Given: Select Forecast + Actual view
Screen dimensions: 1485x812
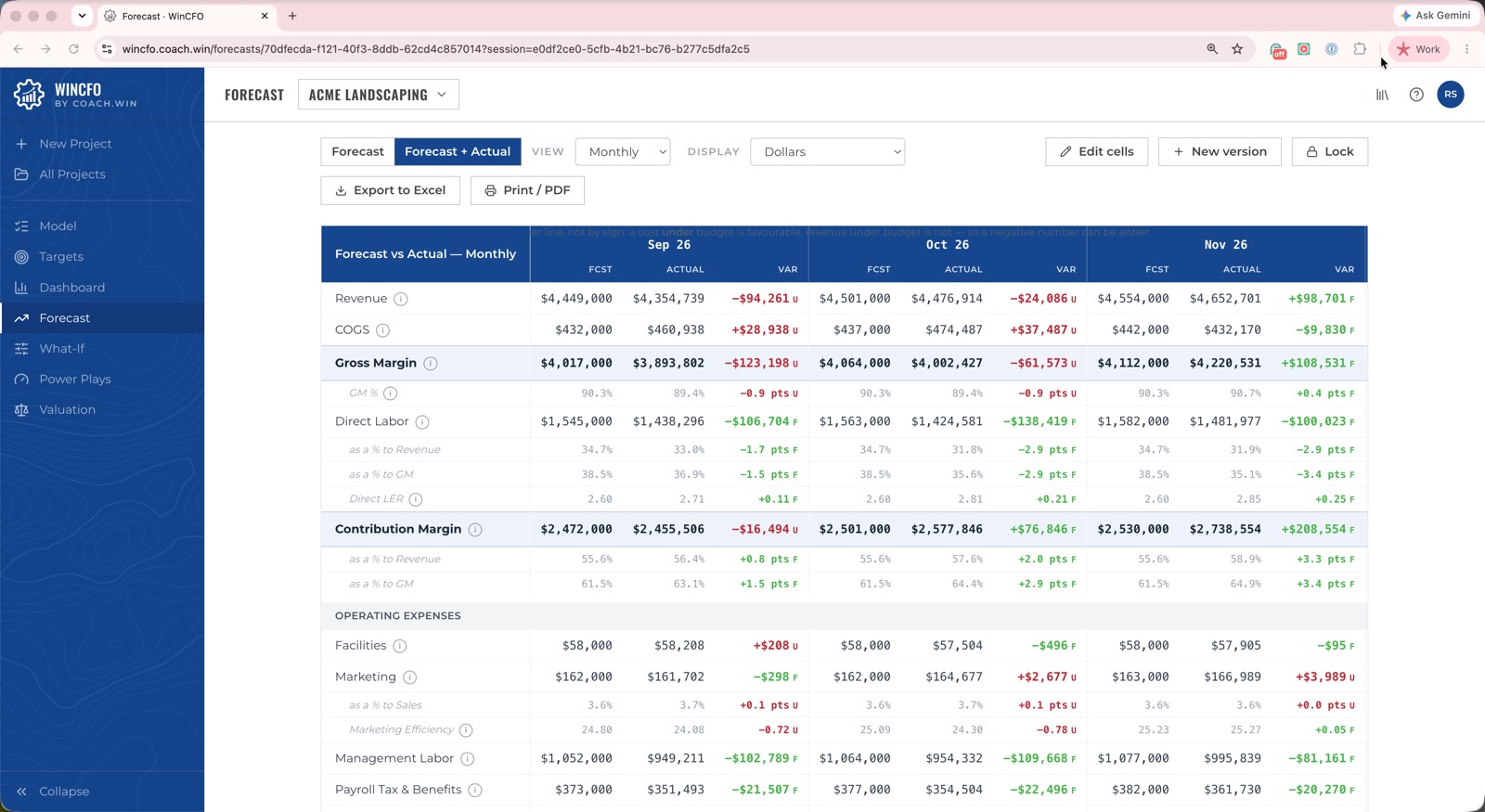Looking at the screenshot, I should [x=458, y=152].
